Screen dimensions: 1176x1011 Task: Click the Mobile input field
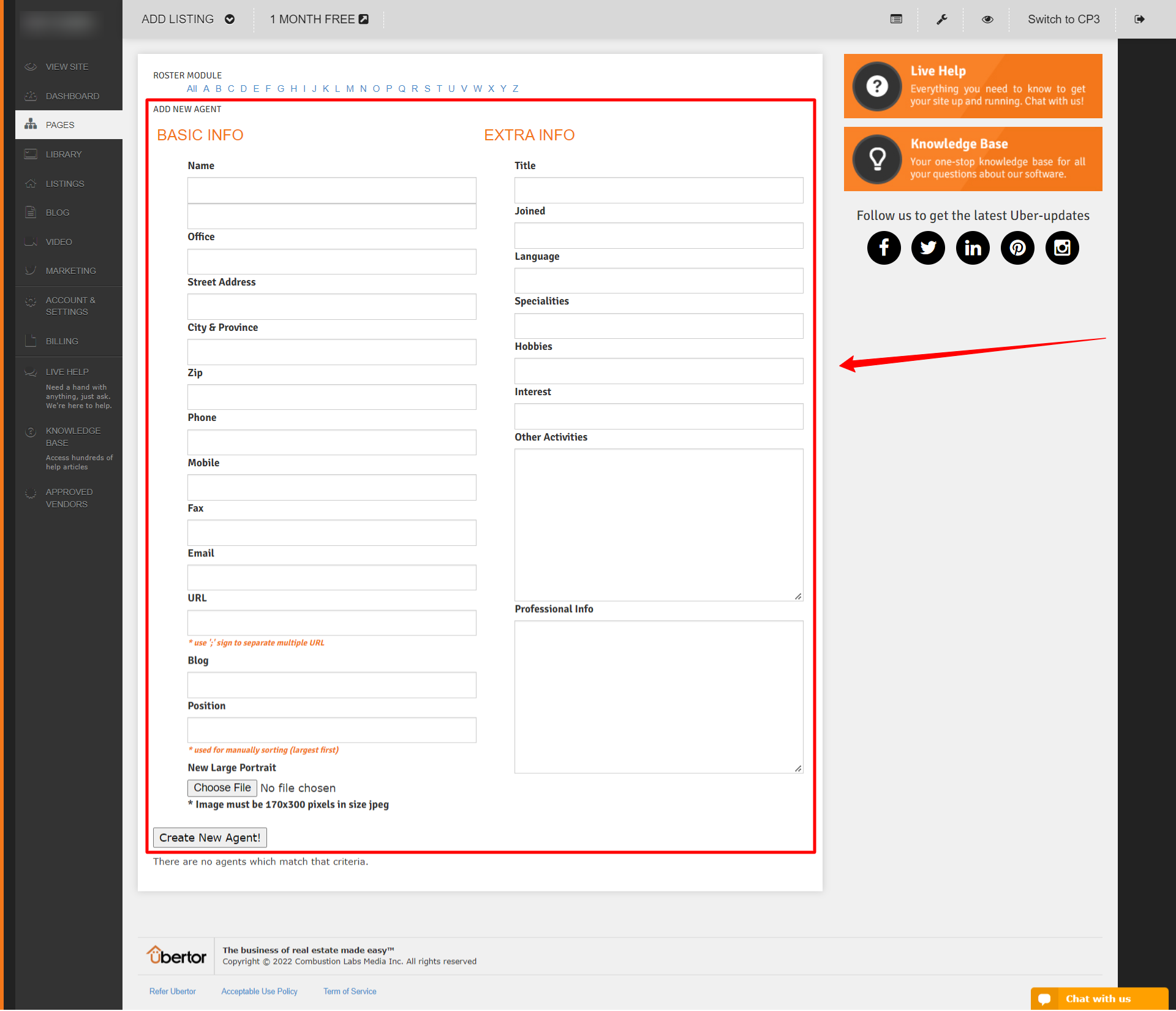click(332, 488)
